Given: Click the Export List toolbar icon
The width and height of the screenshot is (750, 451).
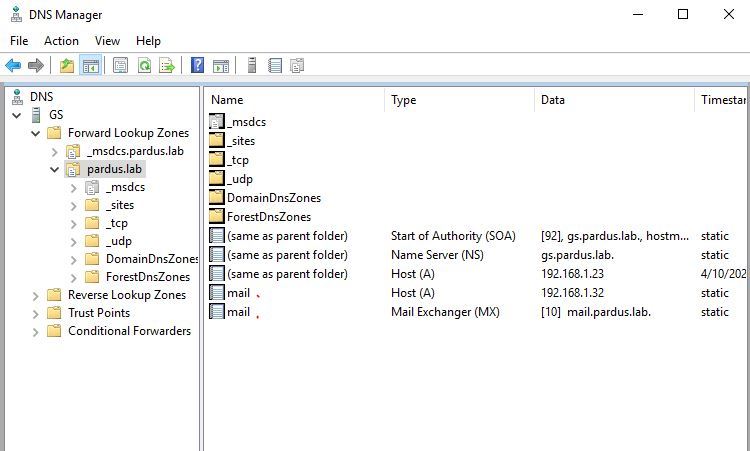Looking at the screenshot, I should 167,65.
